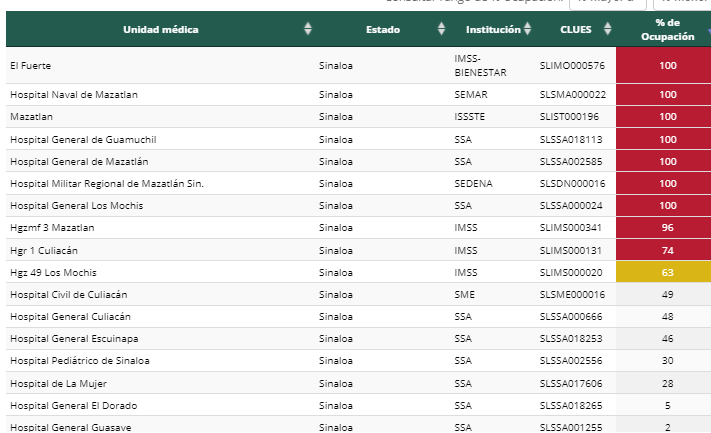This screenshot has height=433, width=711.
Task: Click the IMSS-BIENESTAR institution cell
Action: tap(480, 65)
